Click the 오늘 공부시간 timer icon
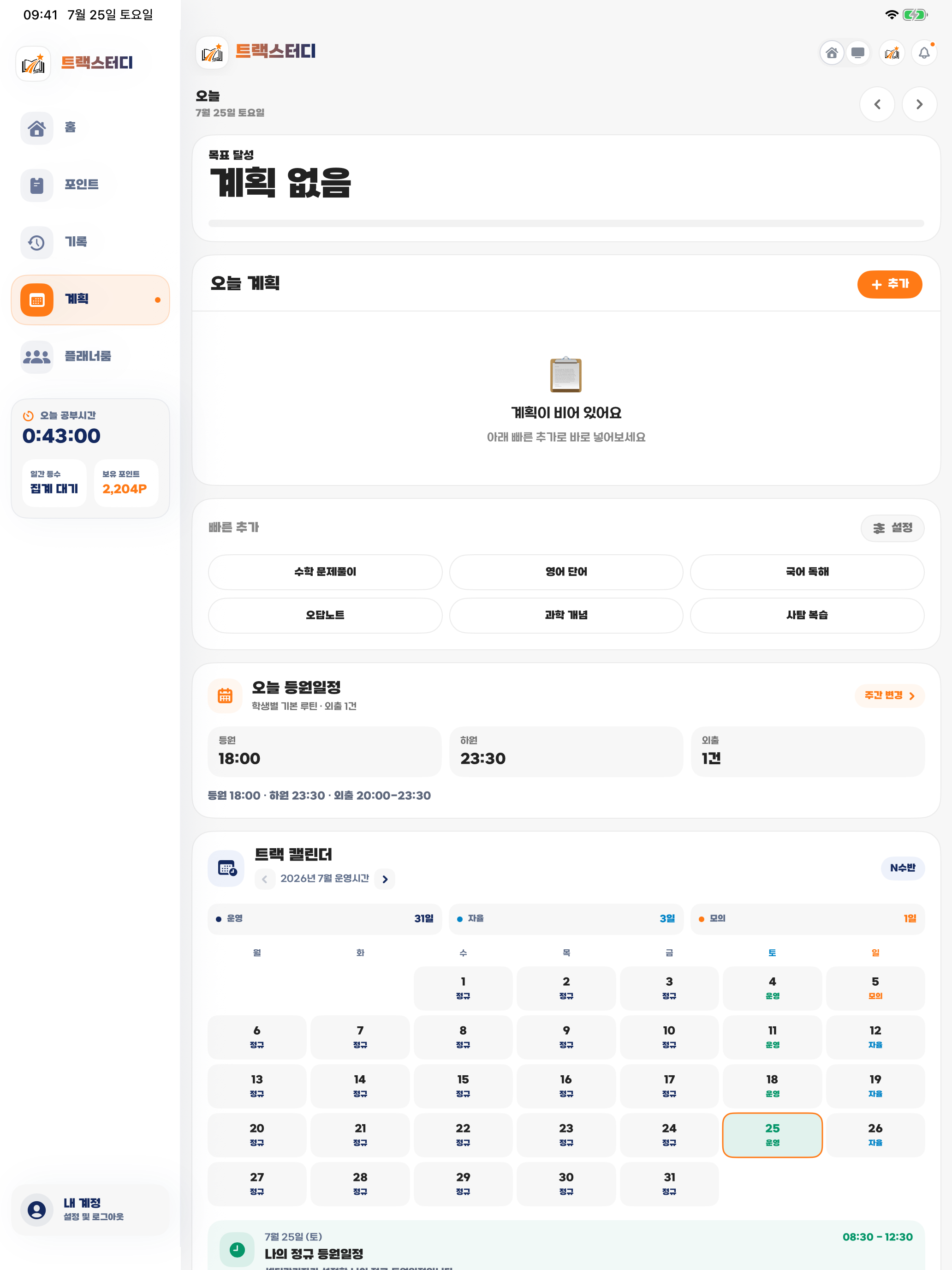Image resolution: width=952 pixels, height=1270 pixels. tap(28, 416)
